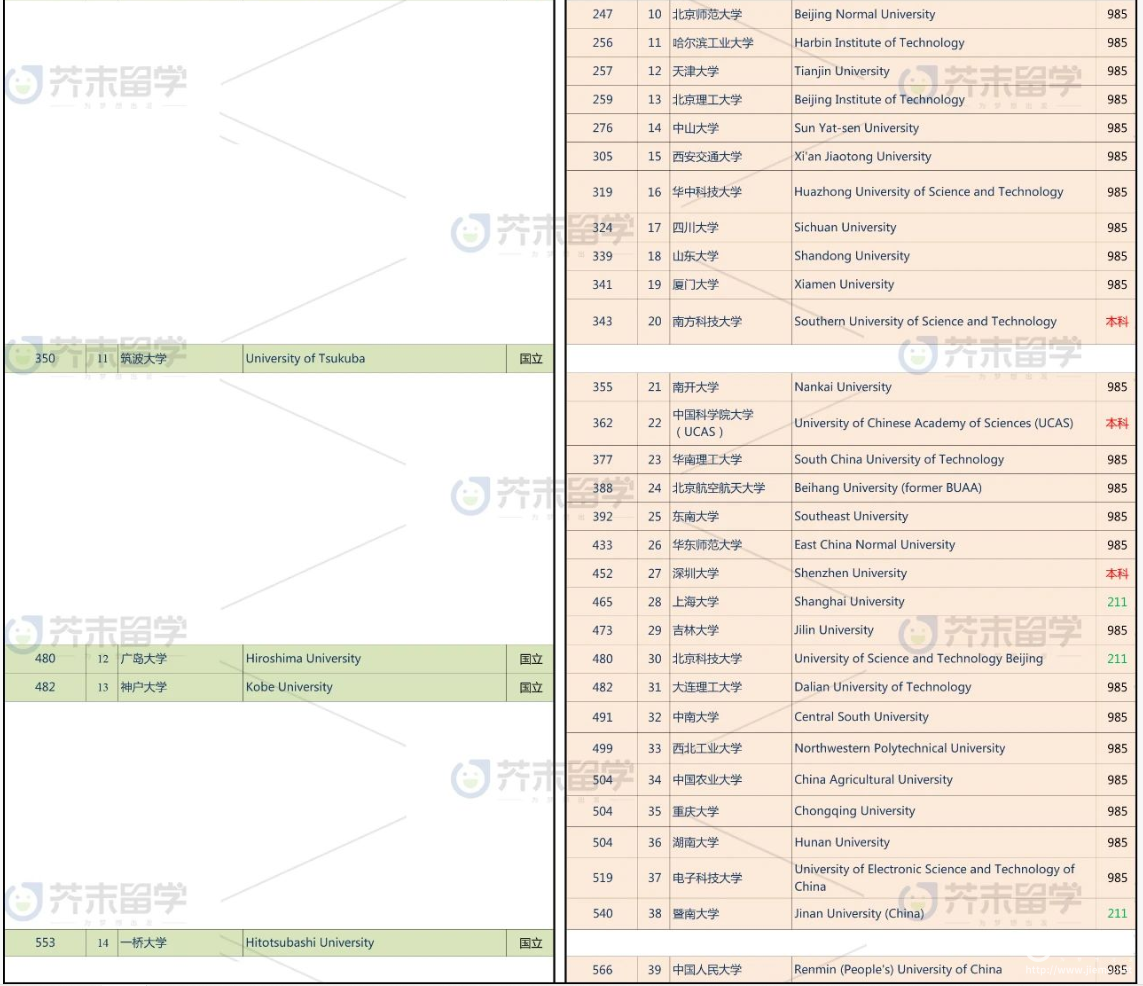Select the University of Tsukuba cell
The height and width of the screenshot is (986, 1143).
pyautogui.click(x=375, y=359)
